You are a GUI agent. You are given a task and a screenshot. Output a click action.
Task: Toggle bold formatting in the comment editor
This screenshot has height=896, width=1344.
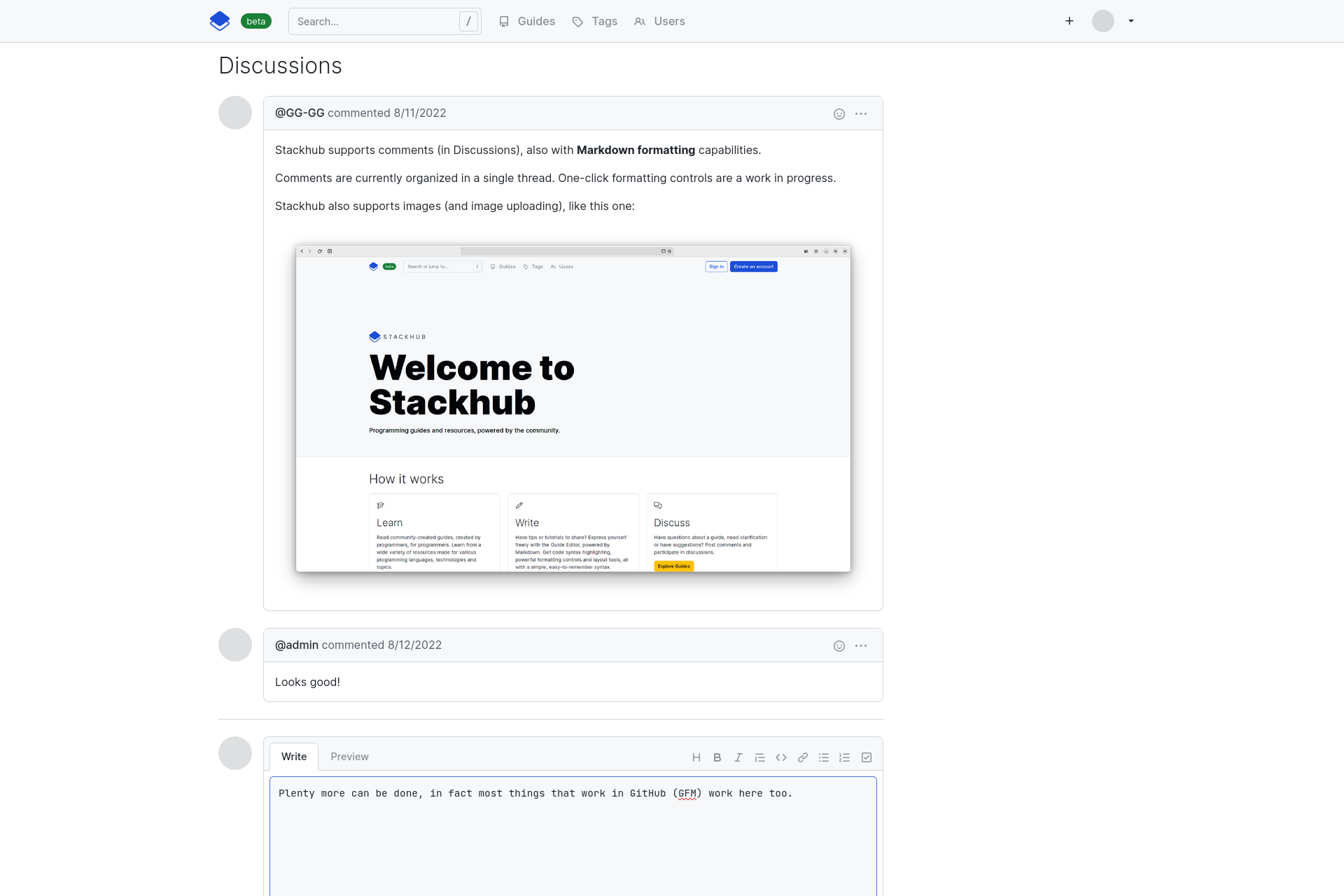point(717,757)
